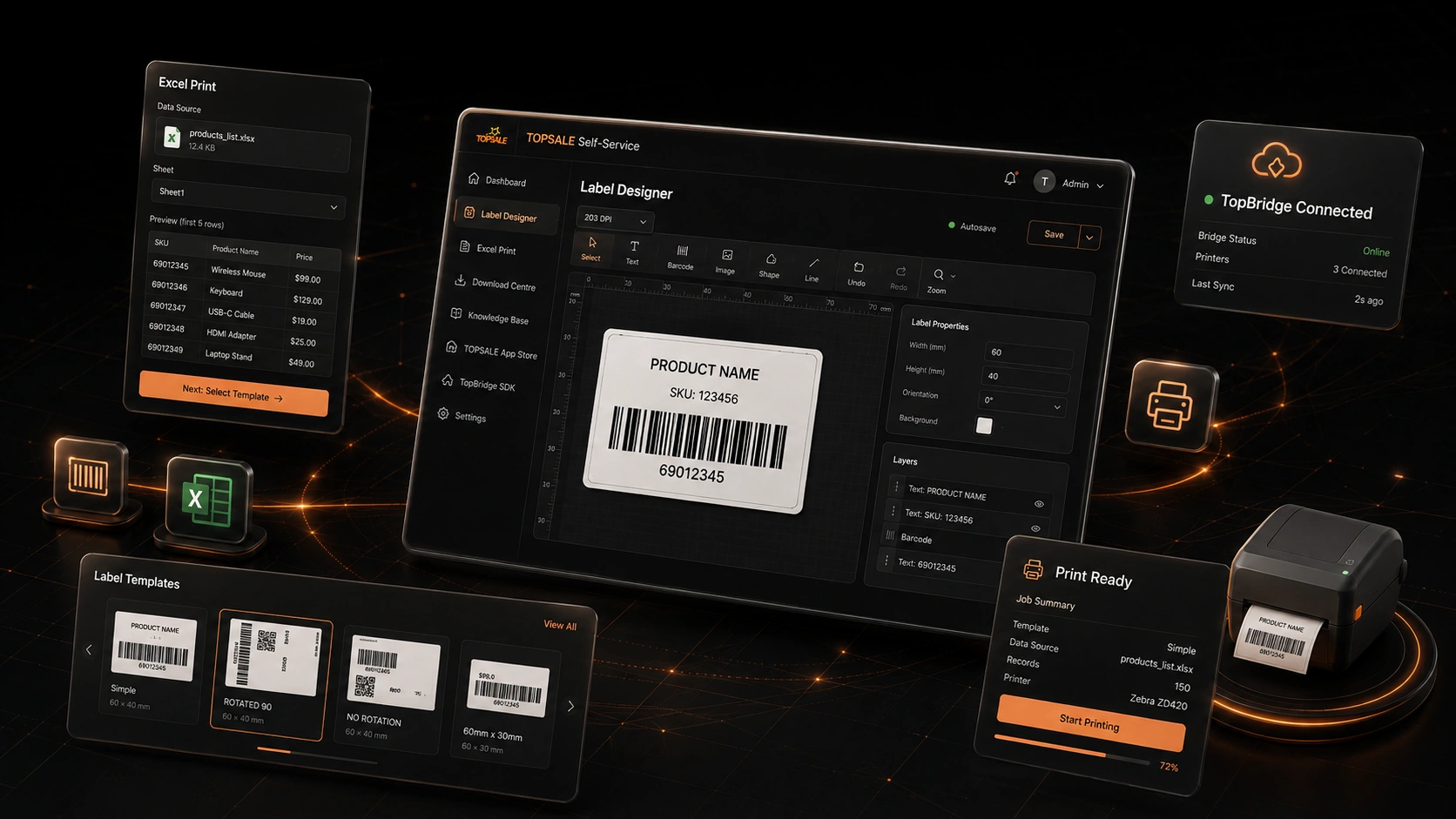Click the Background color swatch
This screenshot has height=819, width=1456.
[984, 426]
